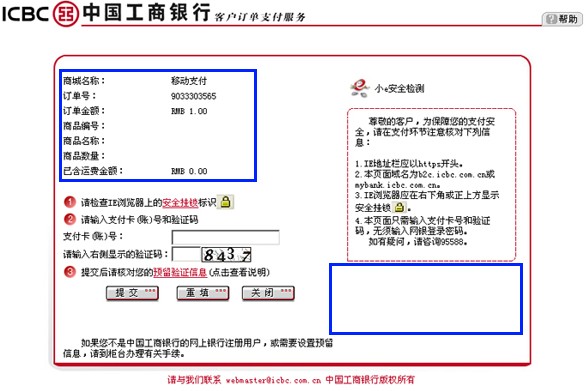Open the 安全挂锁 link
This screenshot has width=586, height=391.
tap(180, 203)
